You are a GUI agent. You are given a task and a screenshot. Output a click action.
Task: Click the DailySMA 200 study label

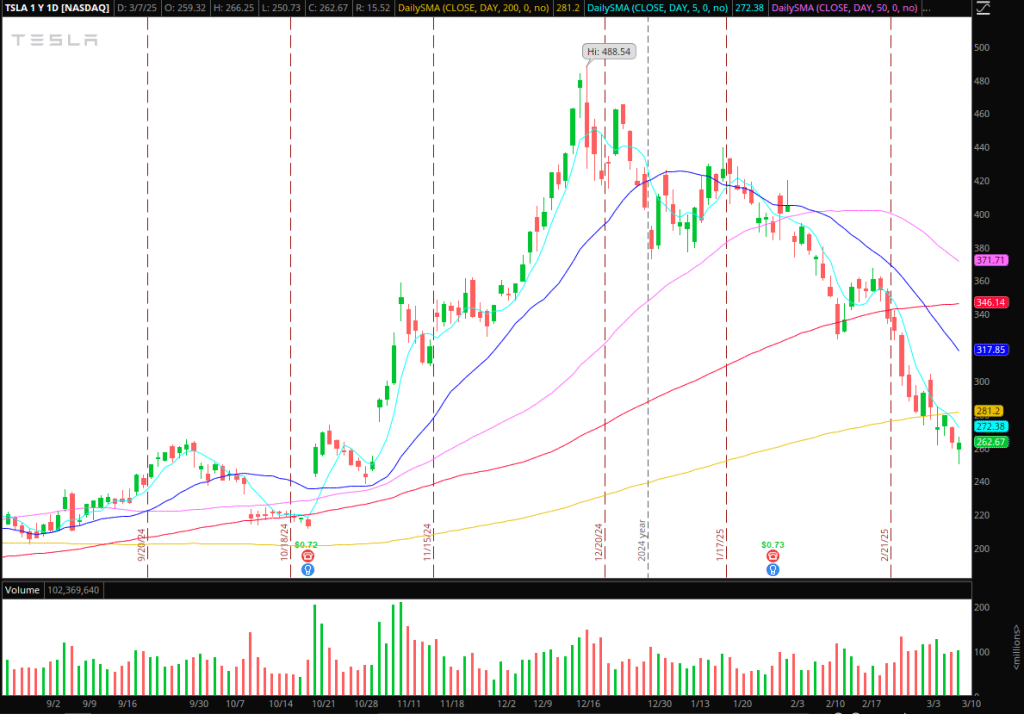pos(473,8)
